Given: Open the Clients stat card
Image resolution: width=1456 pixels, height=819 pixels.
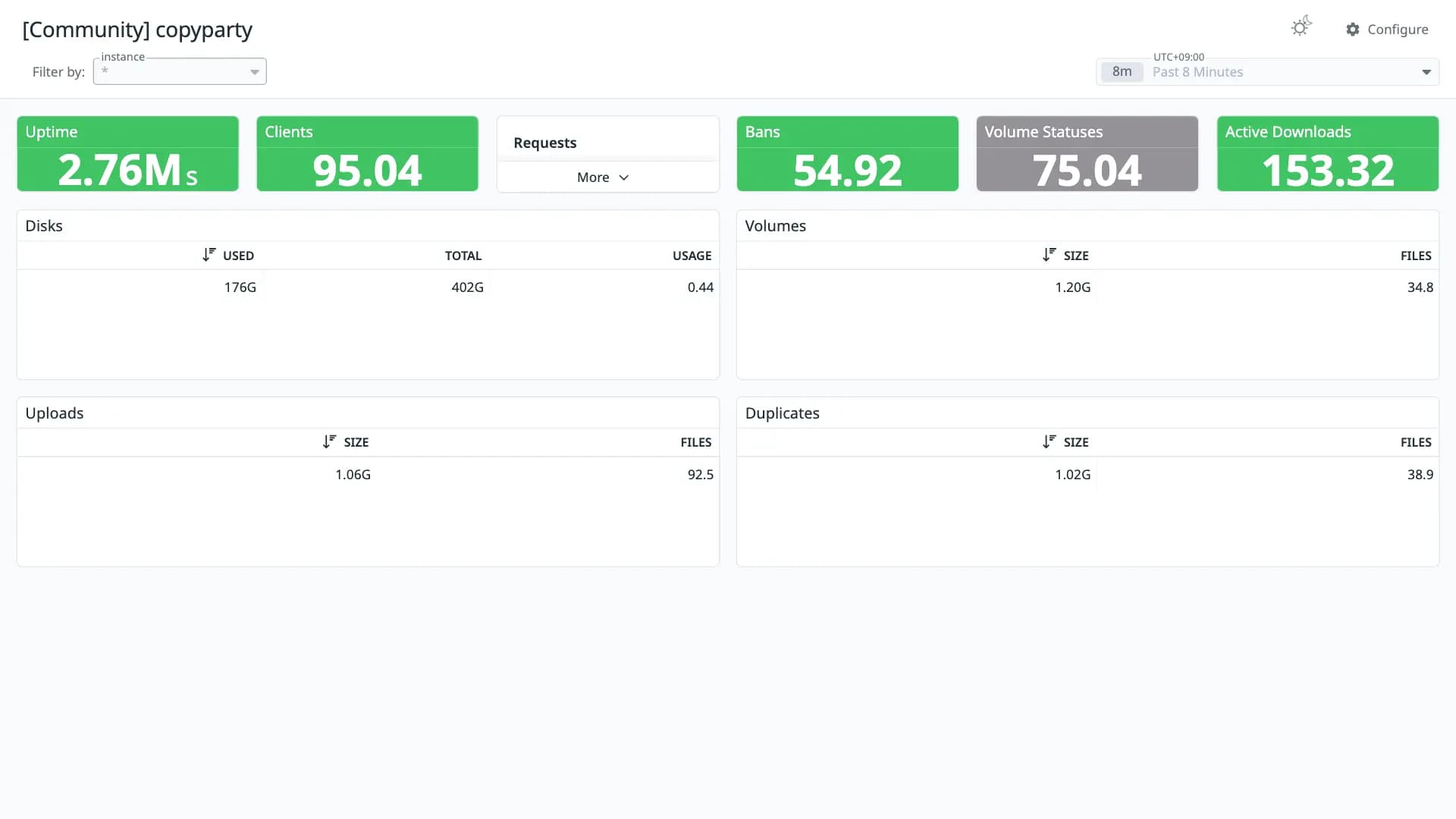Looking at the screenshot, I should point(367,153).
